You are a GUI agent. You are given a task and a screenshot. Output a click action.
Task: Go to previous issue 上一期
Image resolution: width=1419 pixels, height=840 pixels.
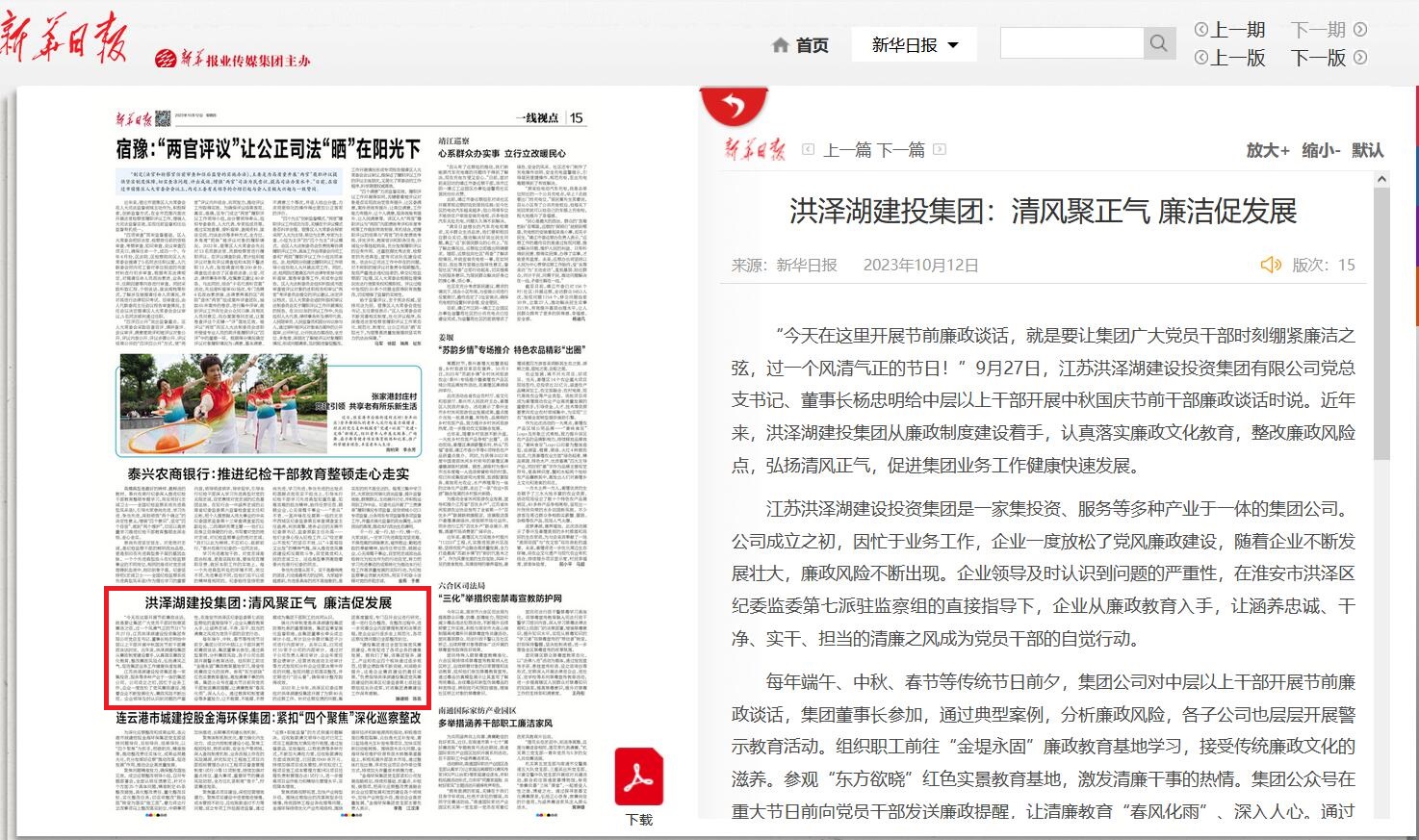(x=1238, y=30)
